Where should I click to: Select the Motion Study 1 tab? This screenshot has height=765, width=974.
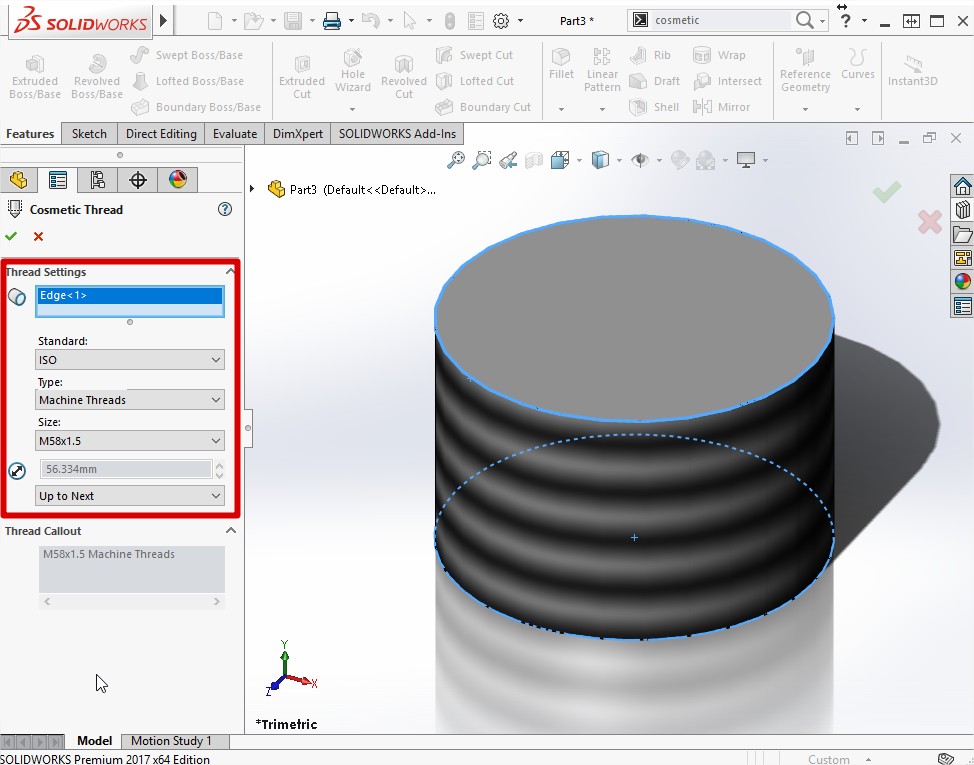[x=171, y=741]
